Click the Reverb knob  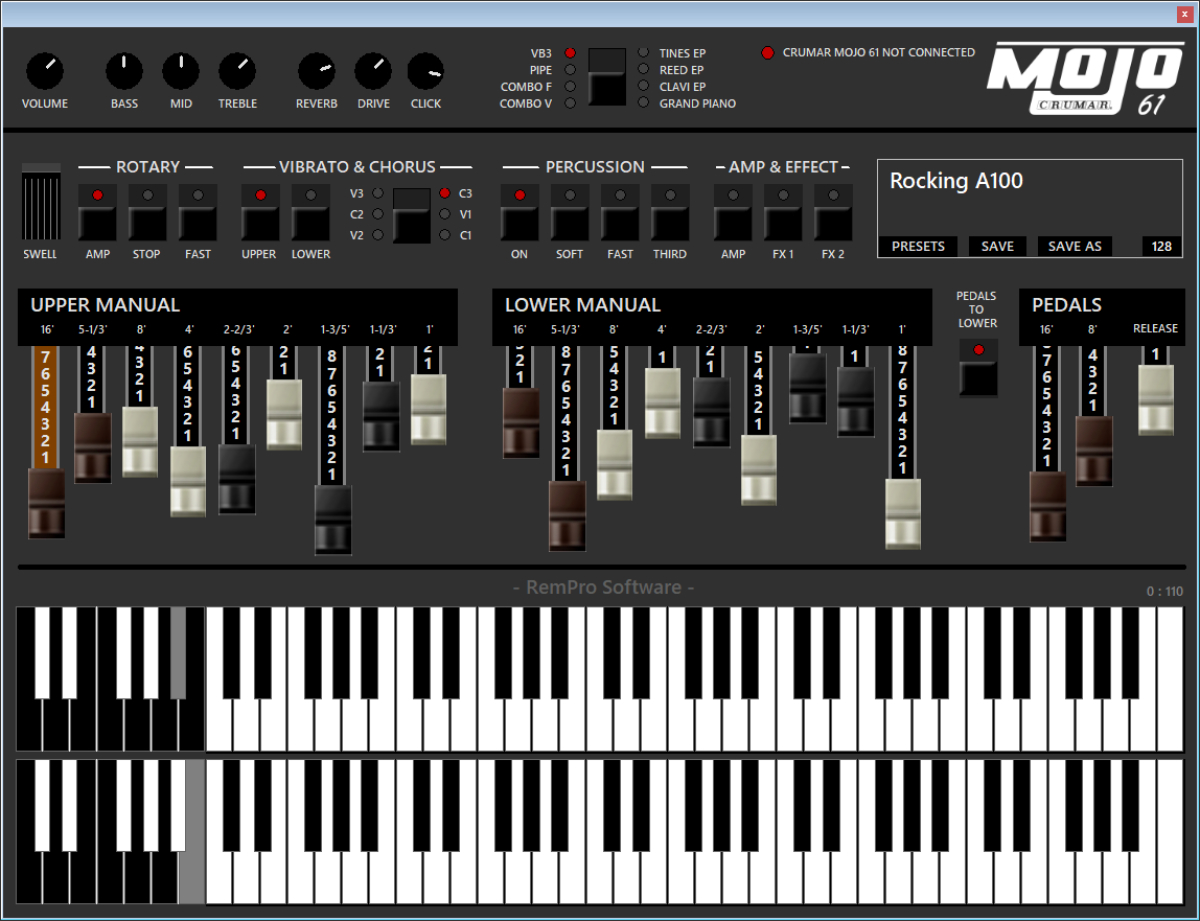click(317, 71)
